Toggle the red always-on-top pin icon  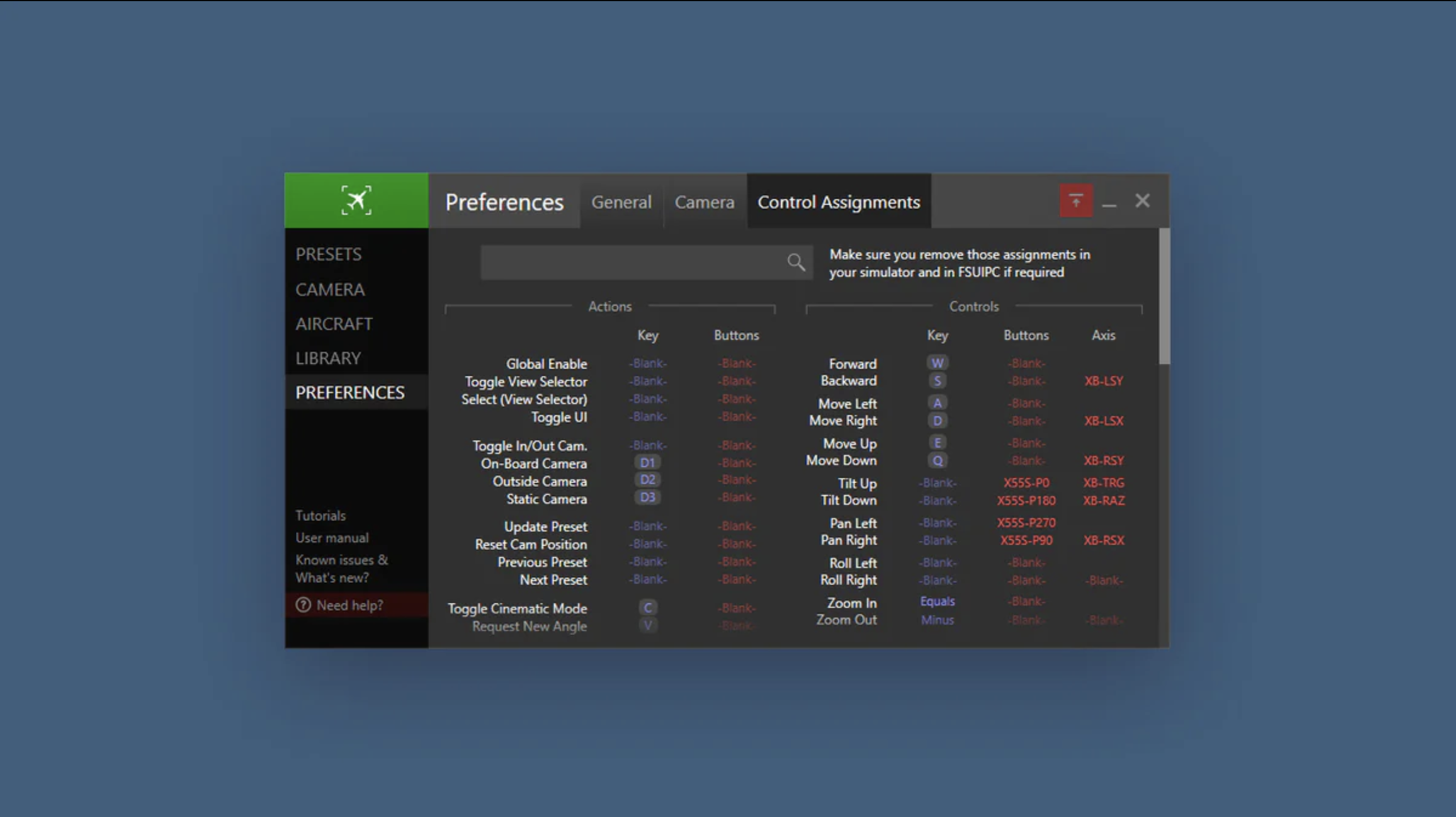pyautogui.click(x=1076, y=200)
